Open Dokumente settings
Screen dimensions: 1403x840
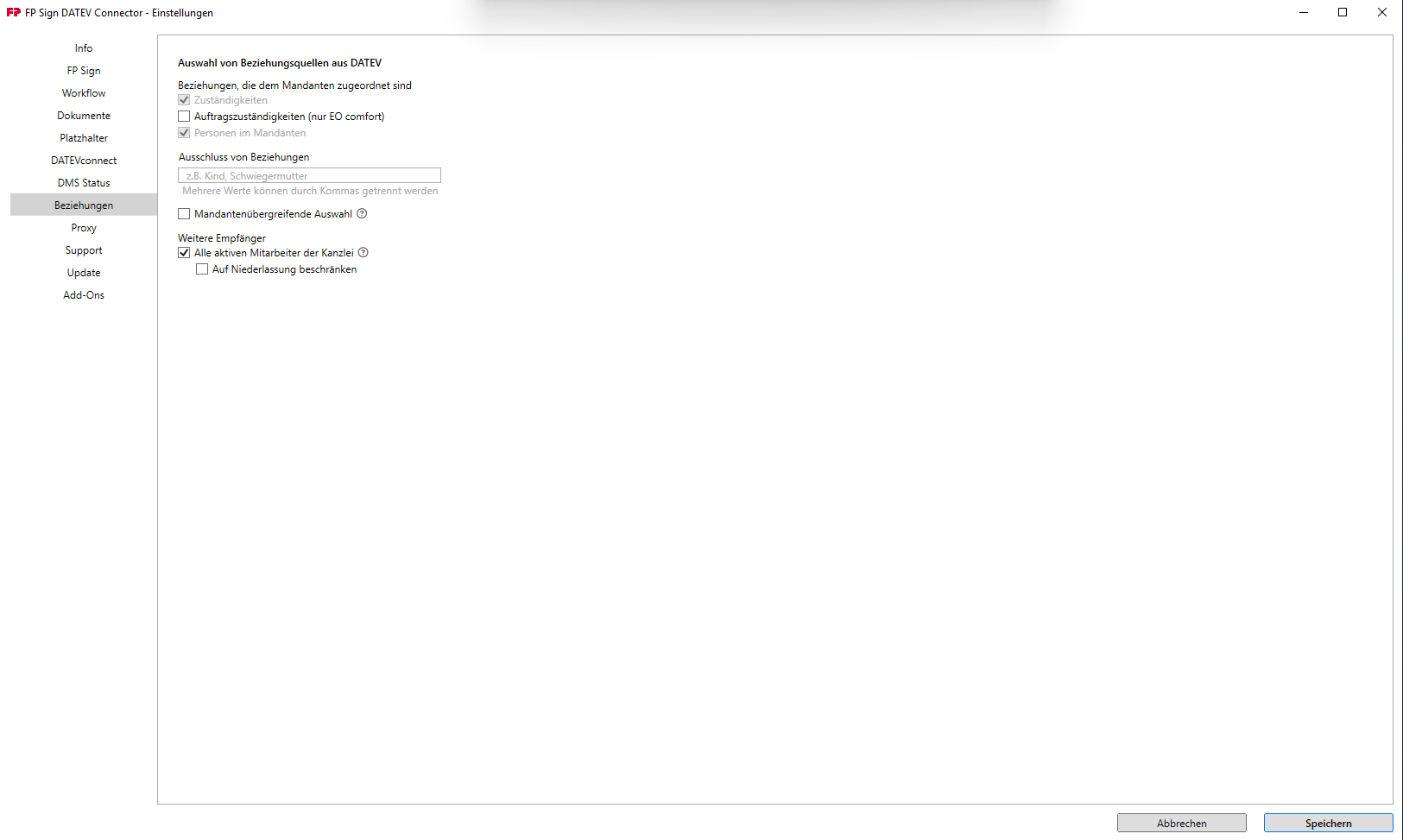84,116
